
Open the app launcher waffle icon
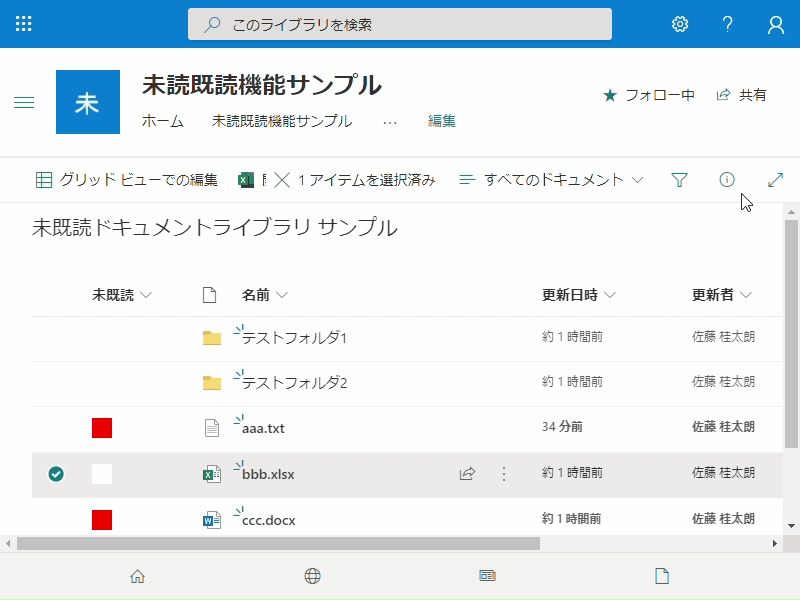[23, 24]
